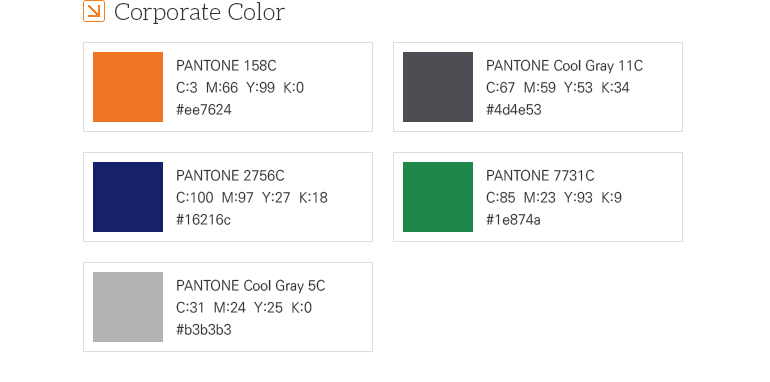
Task: Pick the green PANTONE 7731C swatch
Action: point(438,197)
